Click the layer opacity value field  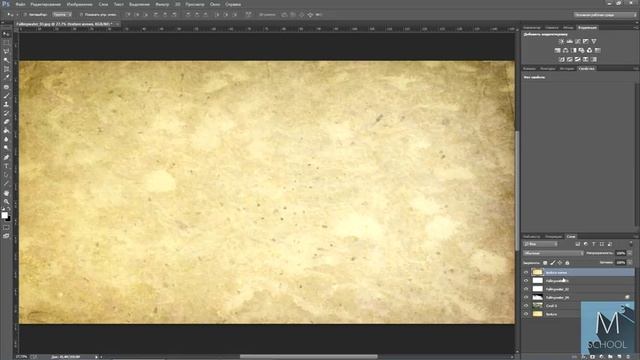point(620,253)
